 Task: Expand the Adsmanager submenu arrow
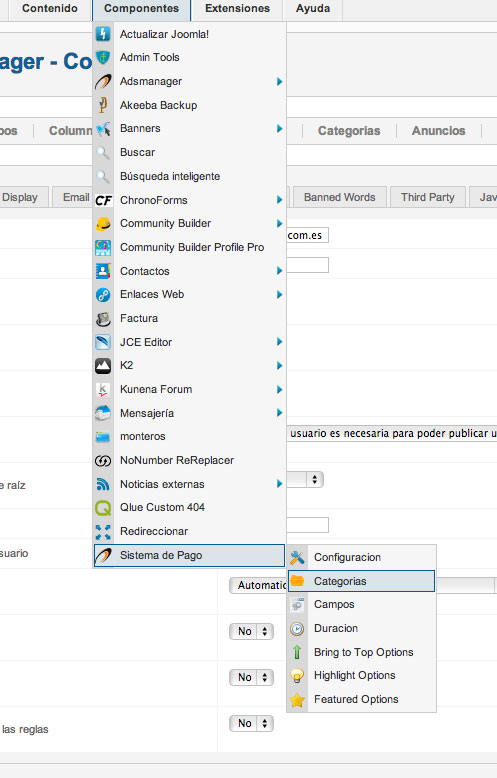click(x=279, y=81)
